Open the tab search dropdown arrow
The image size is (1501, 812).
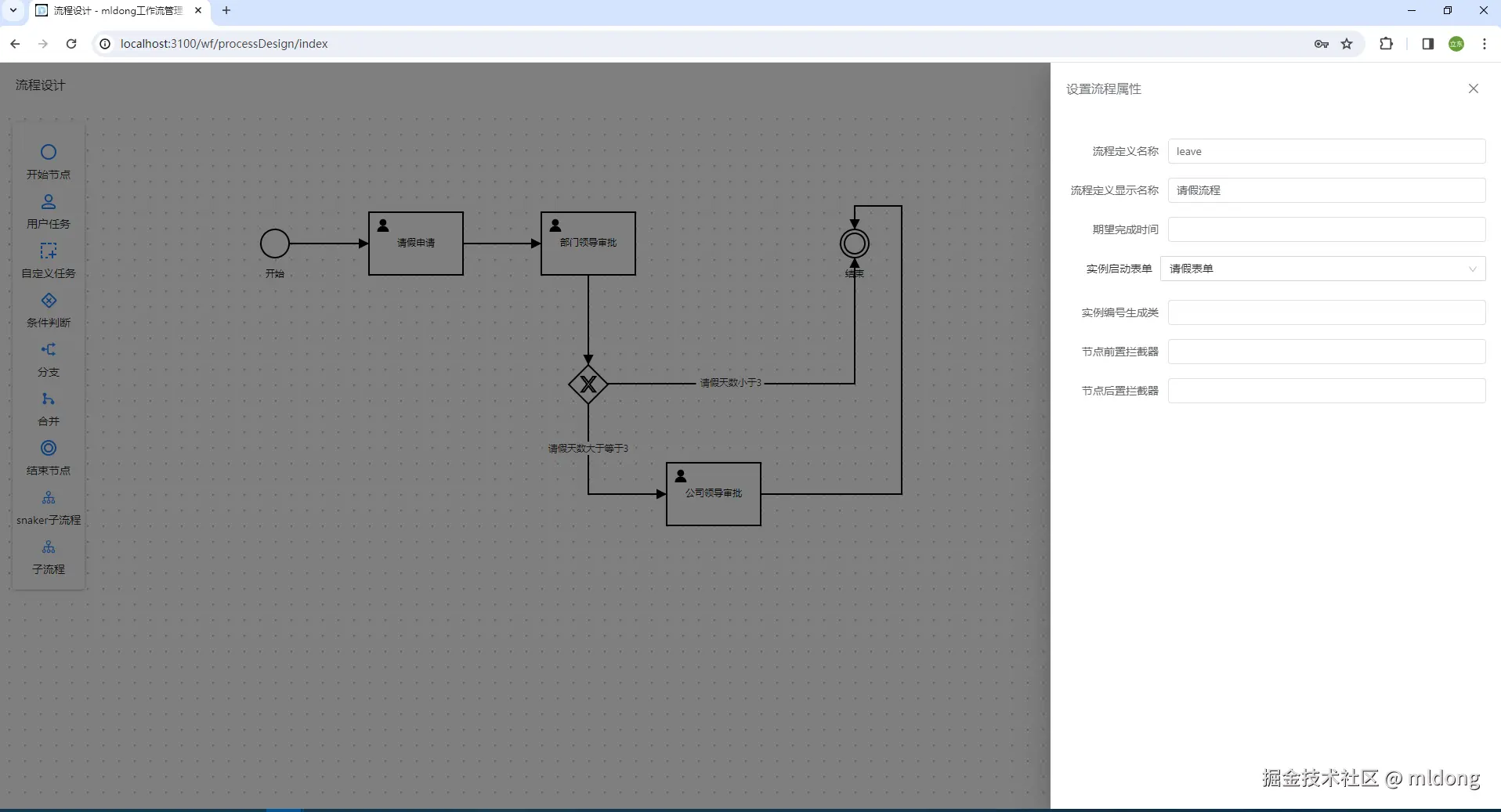13,10
